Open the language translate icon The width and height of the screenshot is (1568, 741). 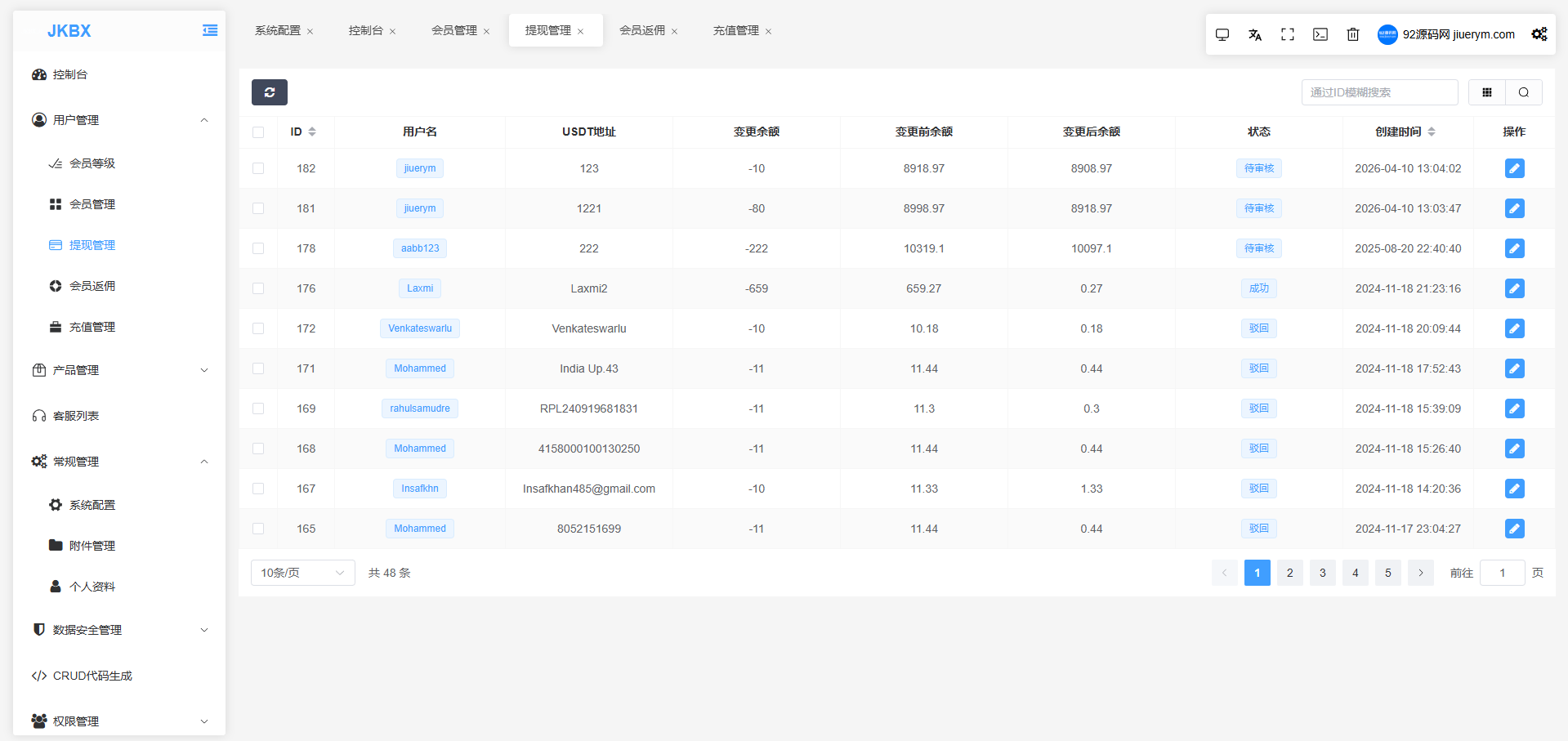[1255, 34]
